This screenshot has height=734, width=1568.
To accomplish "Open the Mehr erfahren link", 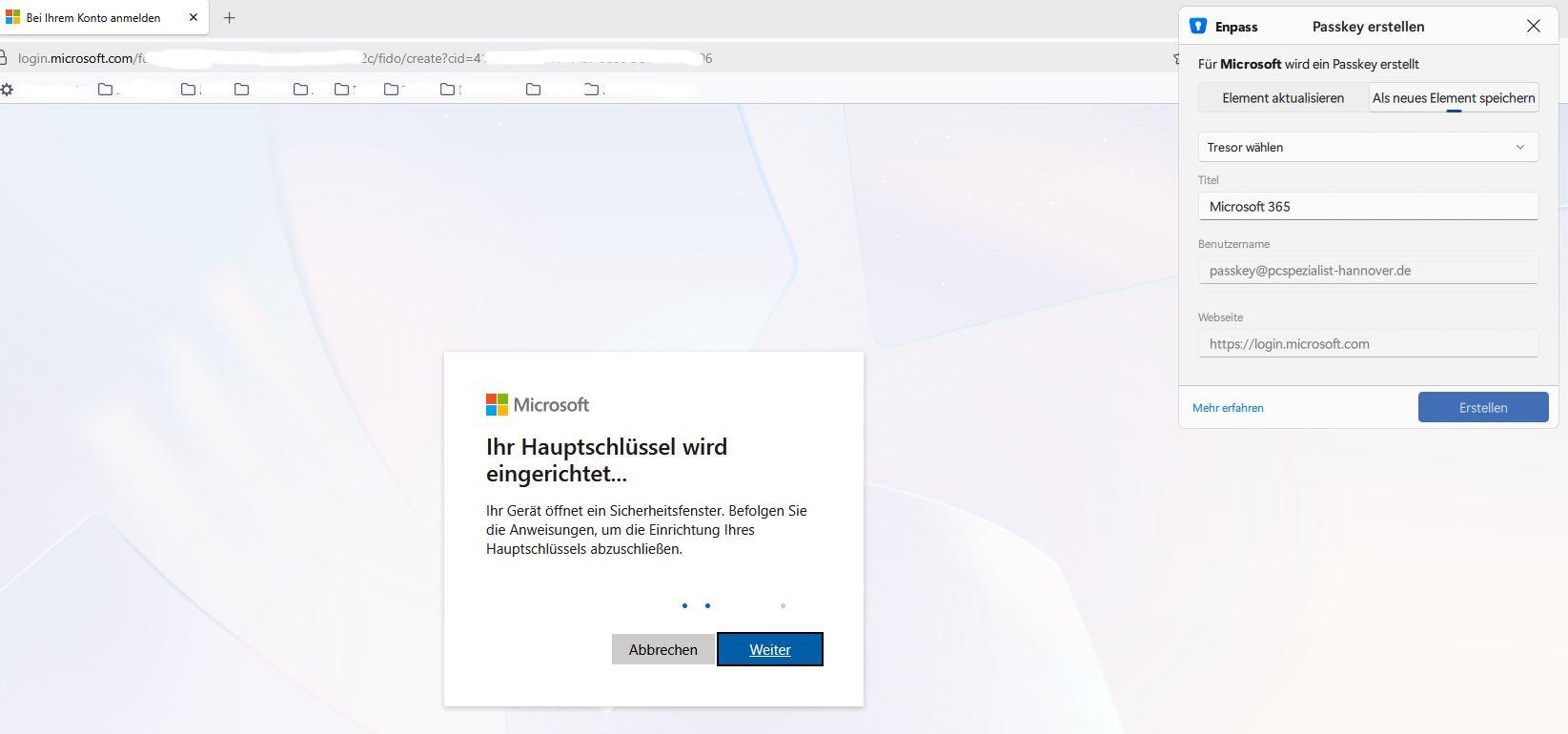I will point(1228,408).
